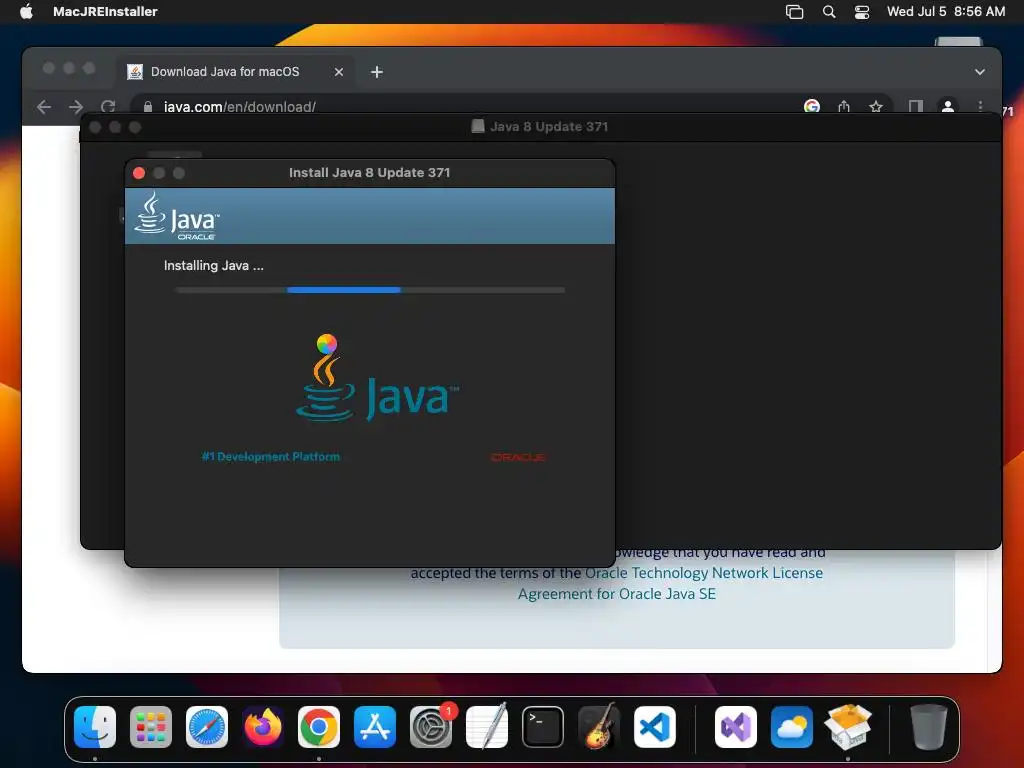
Task: Open the MacJREInstaller menu
Action: click(105, 12)
